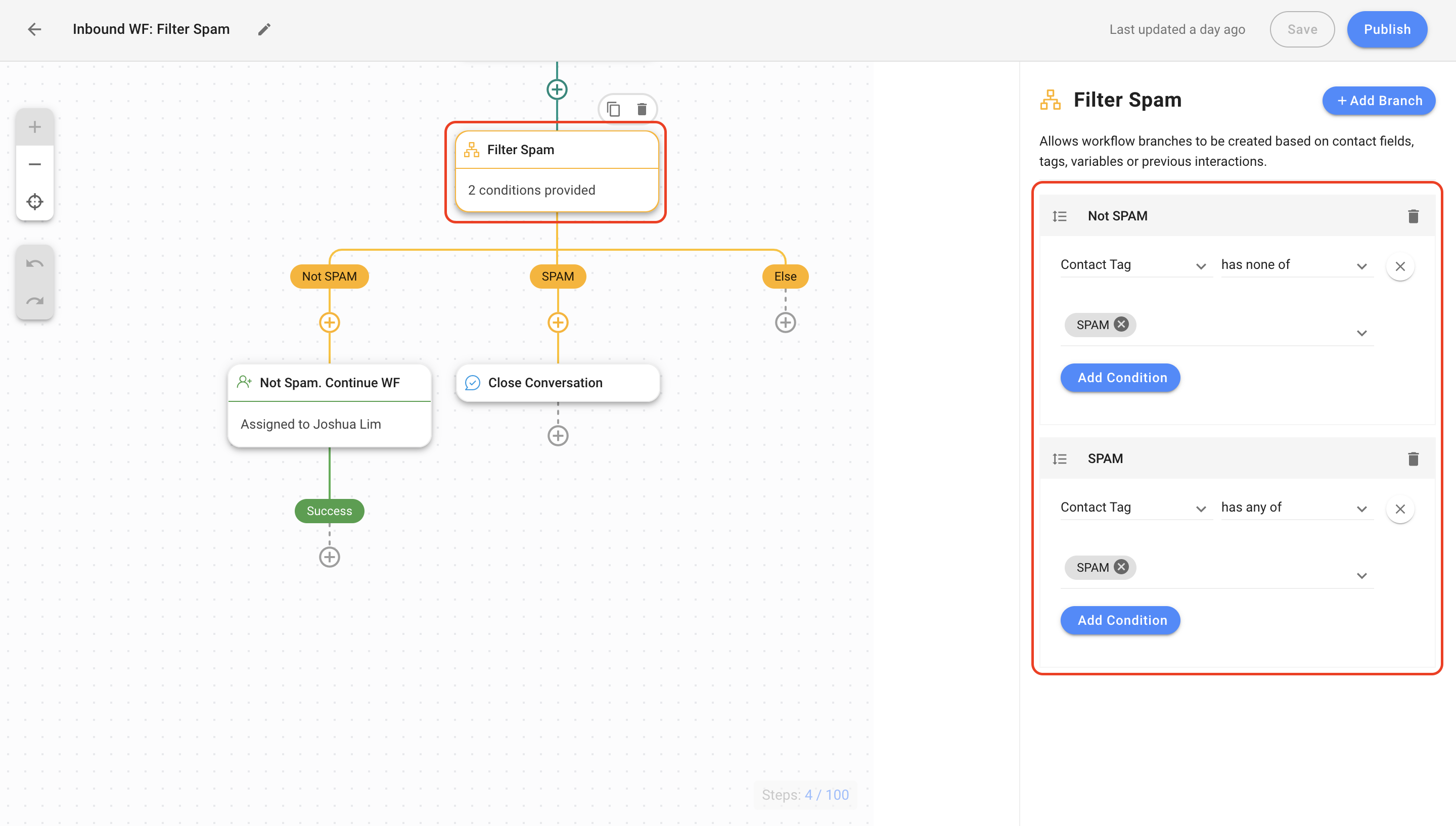Select the Else branch label
This screenshot has width=1456, height=826.
tap(785, 277)
